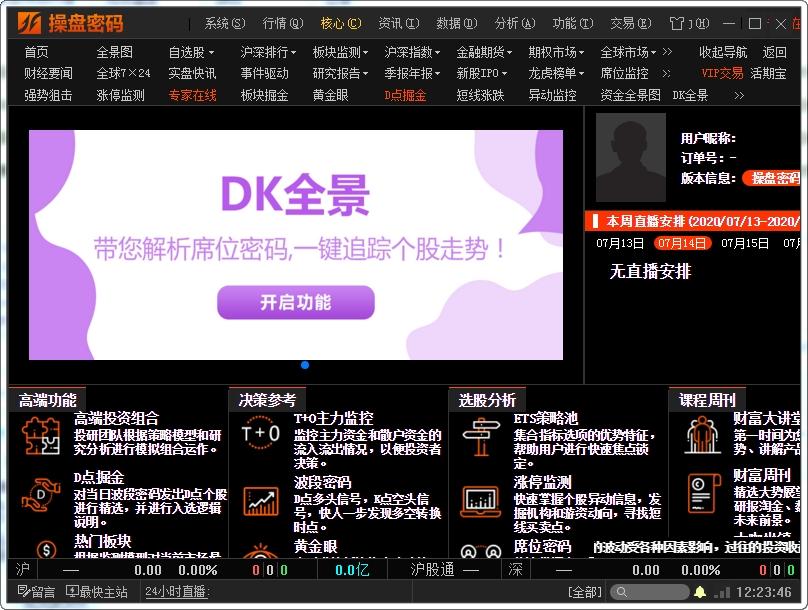Open 专家在线 in navigation
Image resolution: width=808 pixels, height=610 pixels.
coord(192,95)
